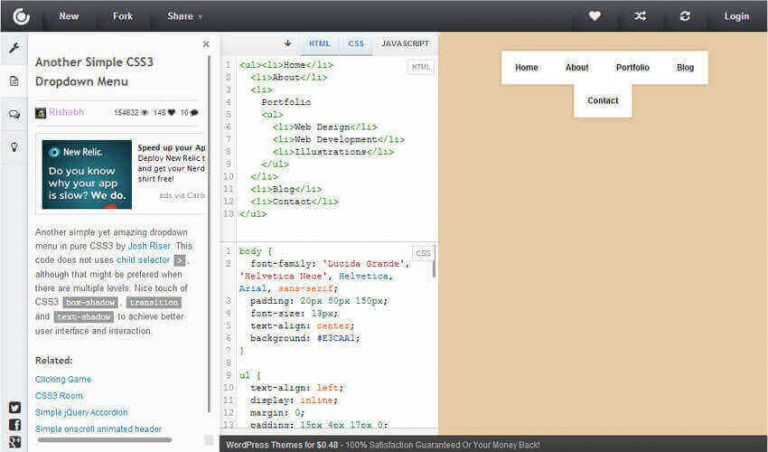Screen dimensions: 768x452
Task: Open the wrench settings icon in sidebar
Action: click(x=14, y=48)
